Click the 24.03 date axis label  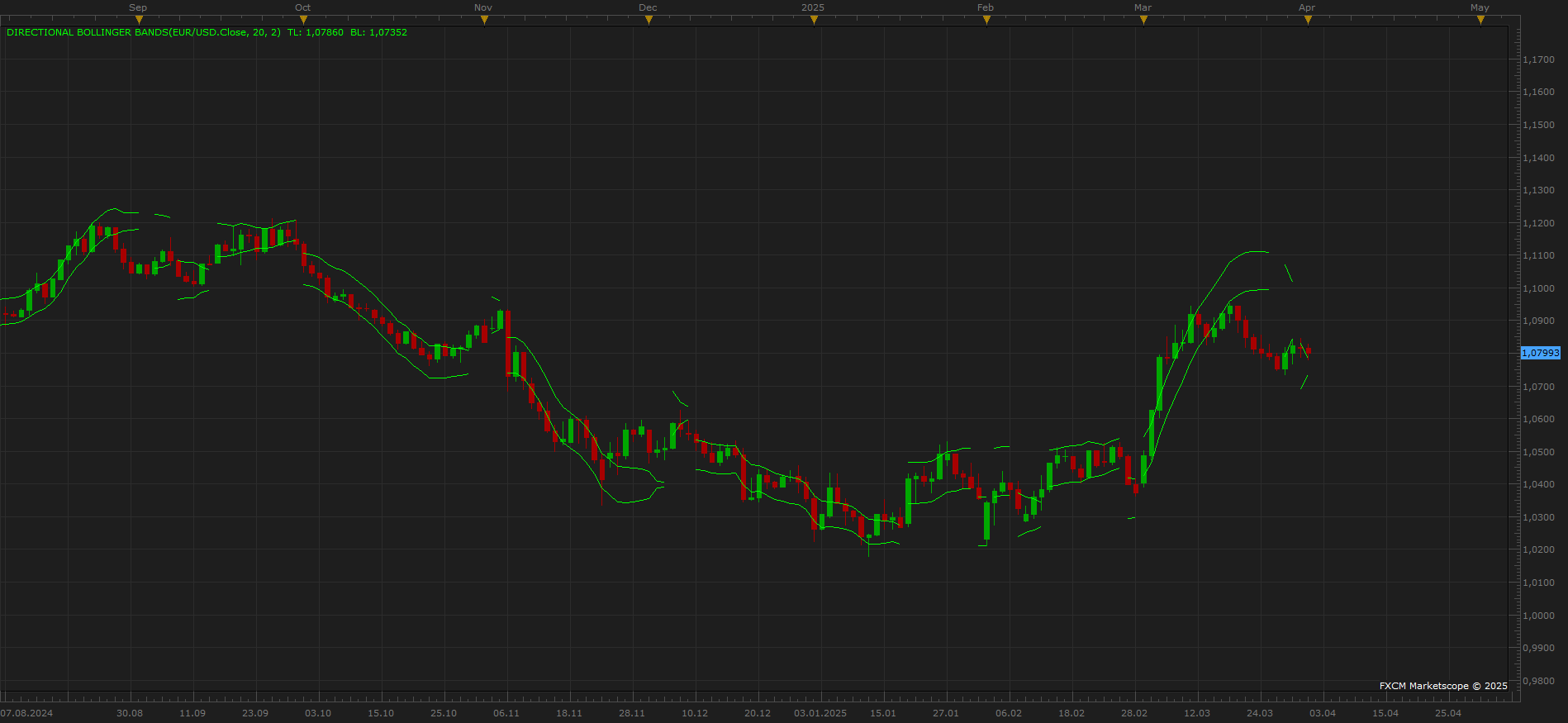pyautogui.click(x=1260, y=713)
